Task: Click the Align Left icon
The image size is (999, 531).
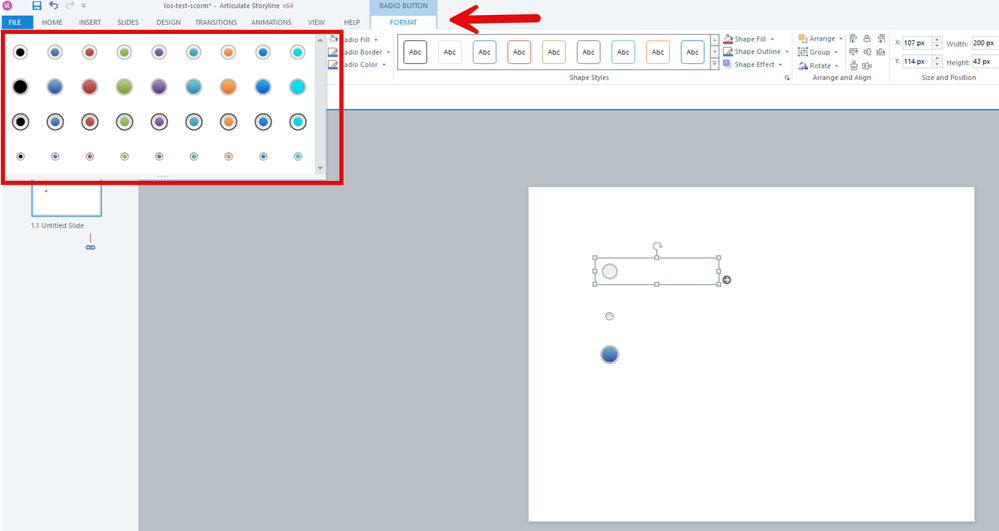Action: click(854, 39)
